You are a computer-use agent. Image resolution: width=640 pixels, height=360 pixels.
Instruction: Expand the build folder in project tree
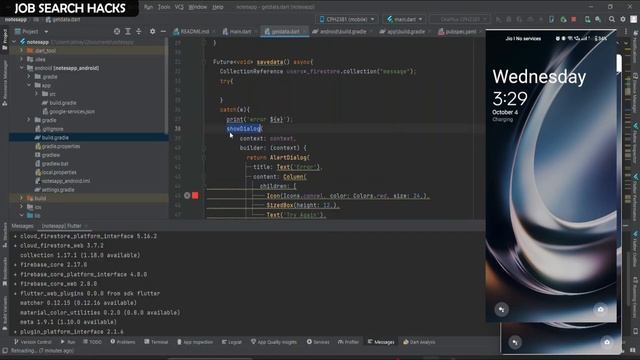coord(22,198)
